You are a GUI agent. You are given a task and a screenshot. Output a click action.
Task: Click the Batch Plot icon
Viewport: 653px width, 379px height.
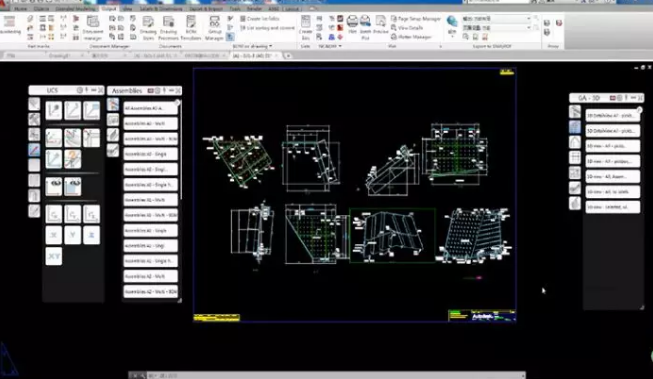click(365, 27)
